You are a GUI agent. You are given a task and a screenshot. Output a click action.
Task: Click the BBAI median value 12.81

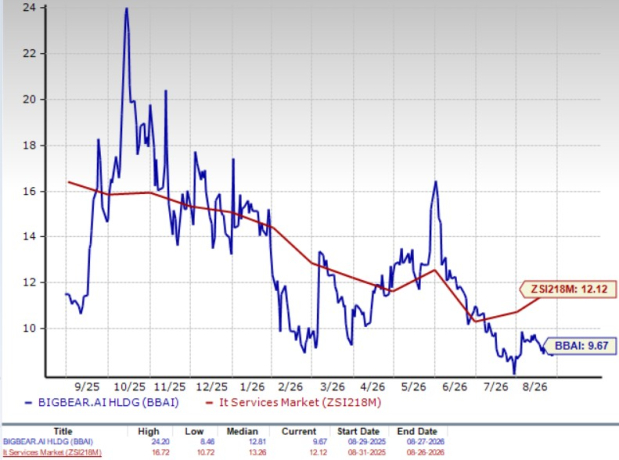(x=257, y=441)
